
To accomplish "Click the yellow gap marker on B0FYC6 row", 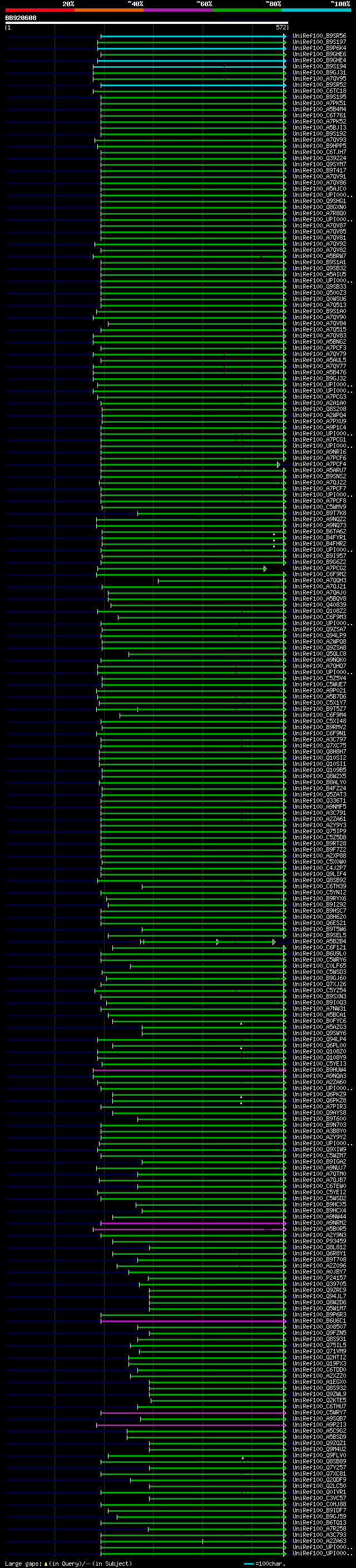I will [241, 1023].
